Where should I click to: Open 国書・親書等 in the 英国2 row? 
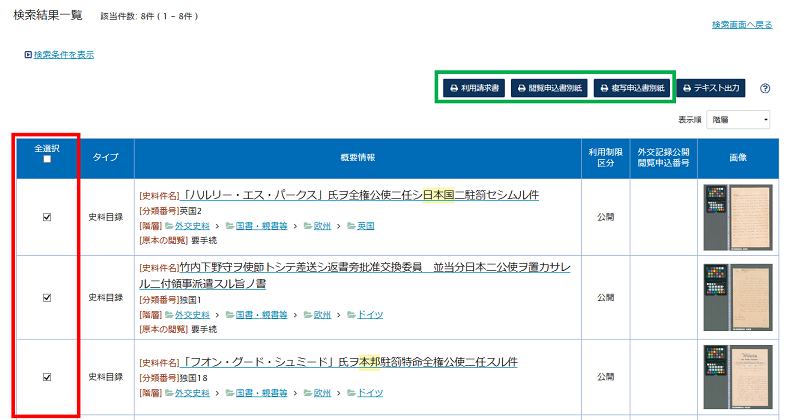[261, 226]
